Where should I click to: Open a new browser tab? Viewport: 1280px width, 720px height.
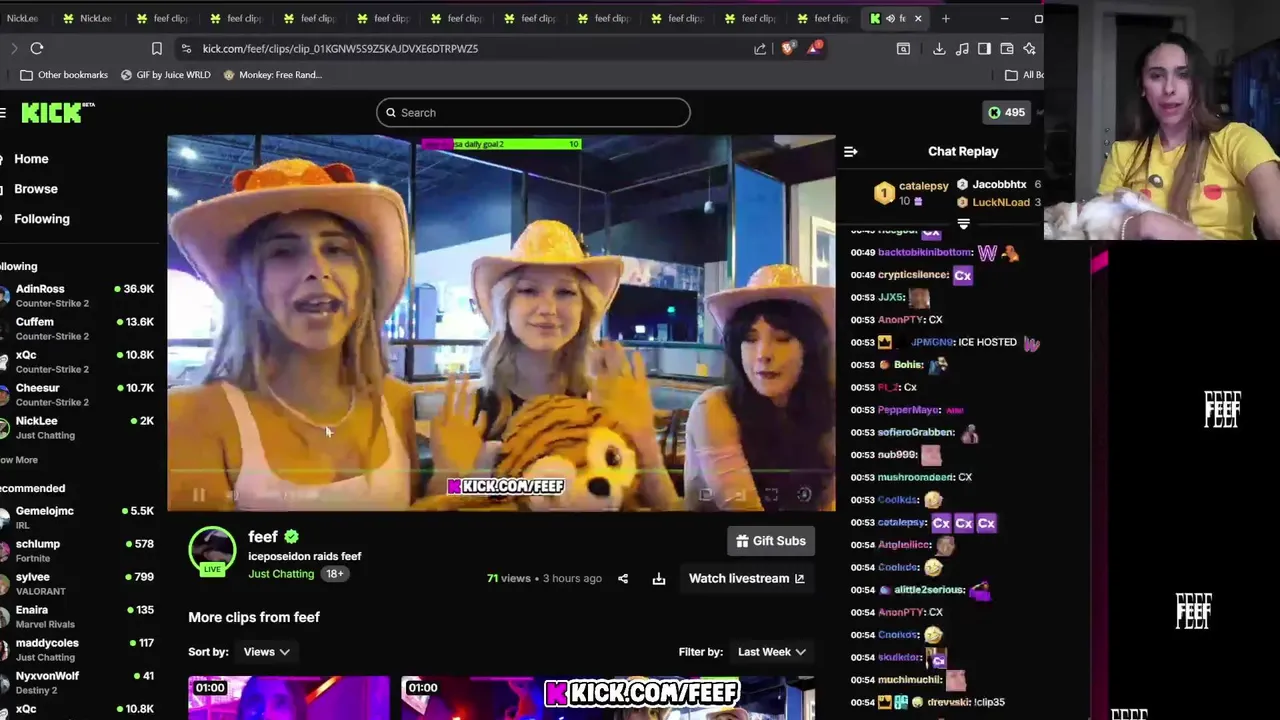tap(945, 18)
